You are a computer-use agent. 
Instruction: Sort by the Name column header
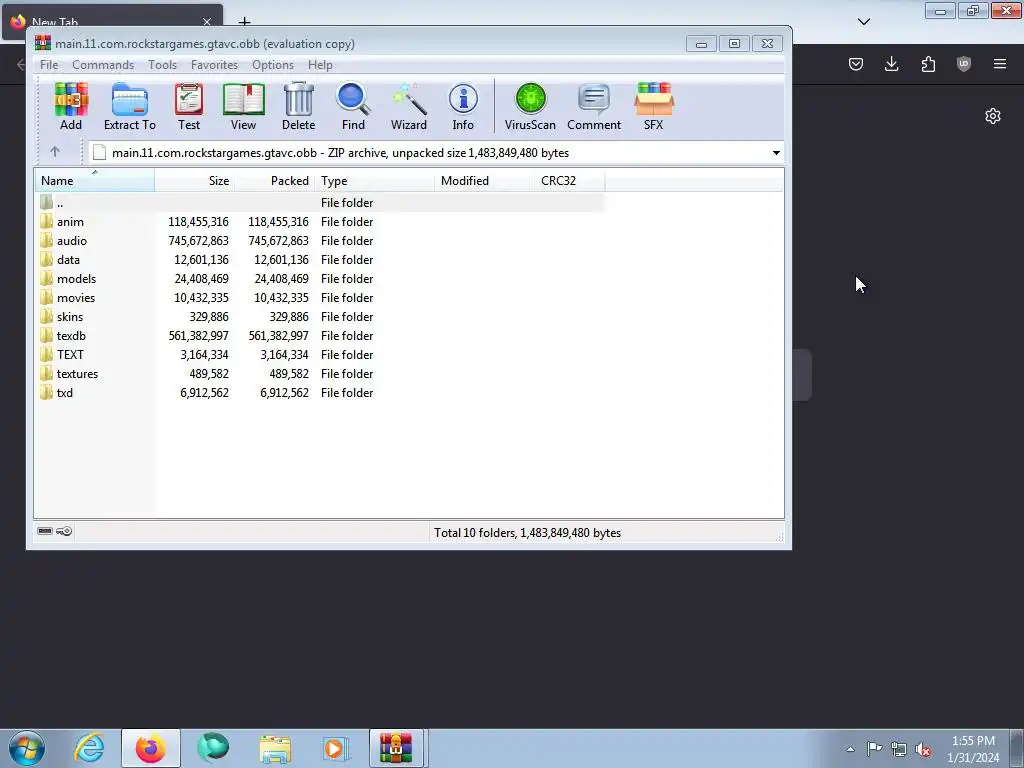(x=95, y=180)
